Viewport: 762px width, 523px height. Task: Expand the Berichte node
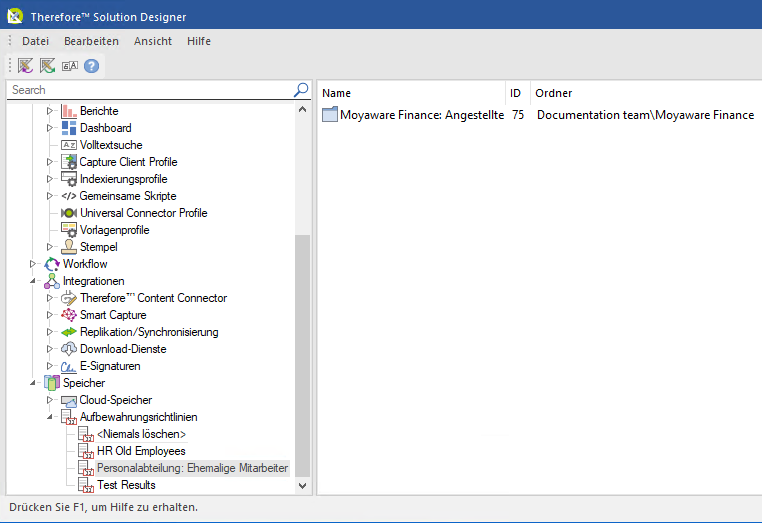pyautogui.click(x=50, y=111)
